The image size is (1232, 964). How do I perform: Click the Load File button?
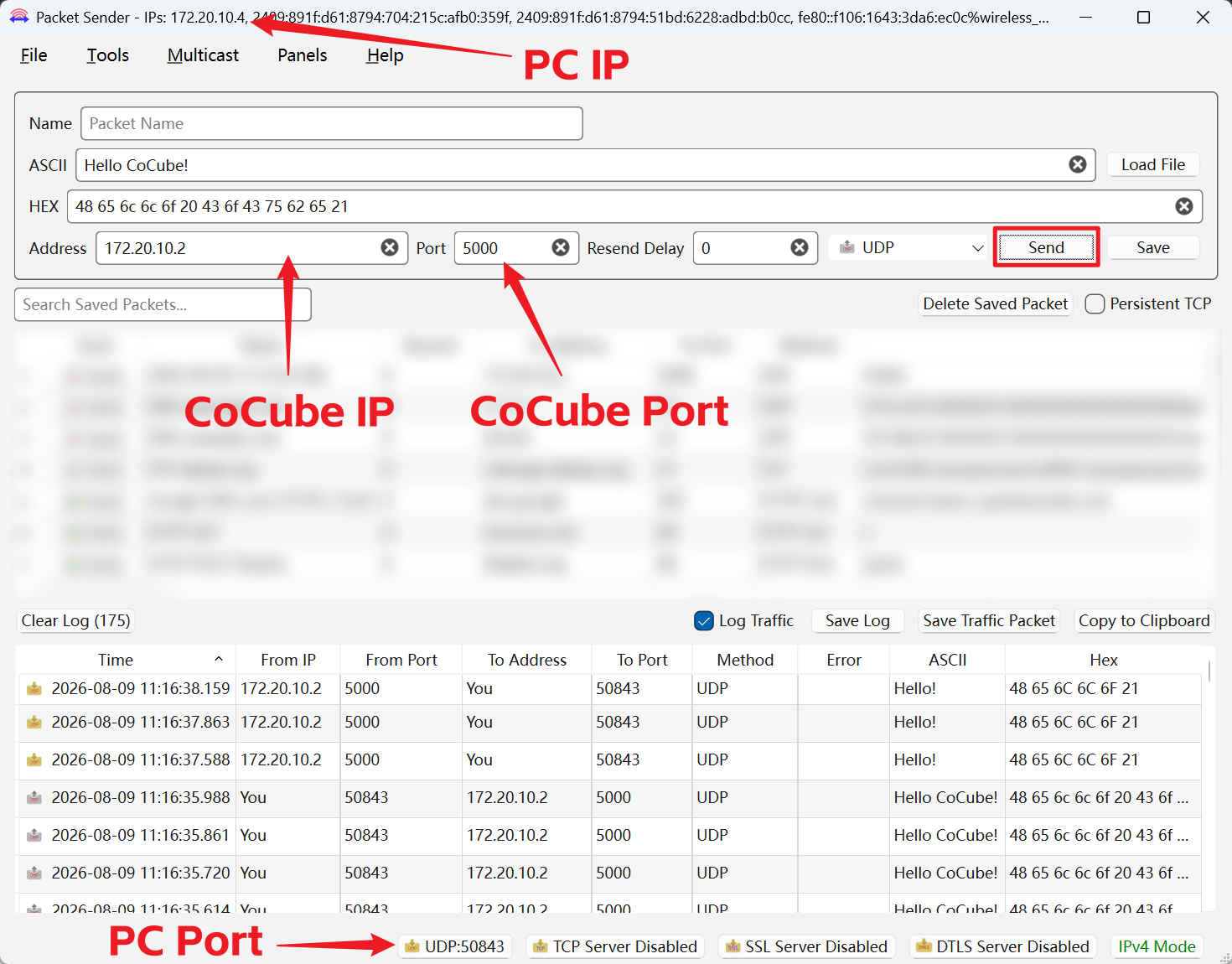(1153, 164)
